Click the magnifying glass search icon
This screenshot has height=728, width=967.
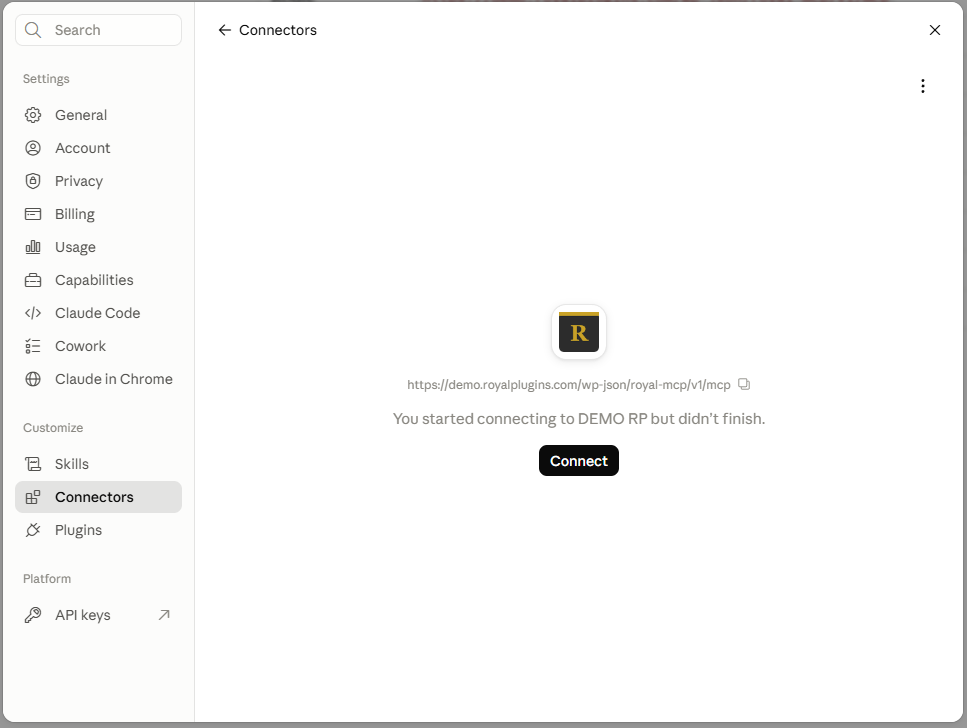click(x=33, y=30)
